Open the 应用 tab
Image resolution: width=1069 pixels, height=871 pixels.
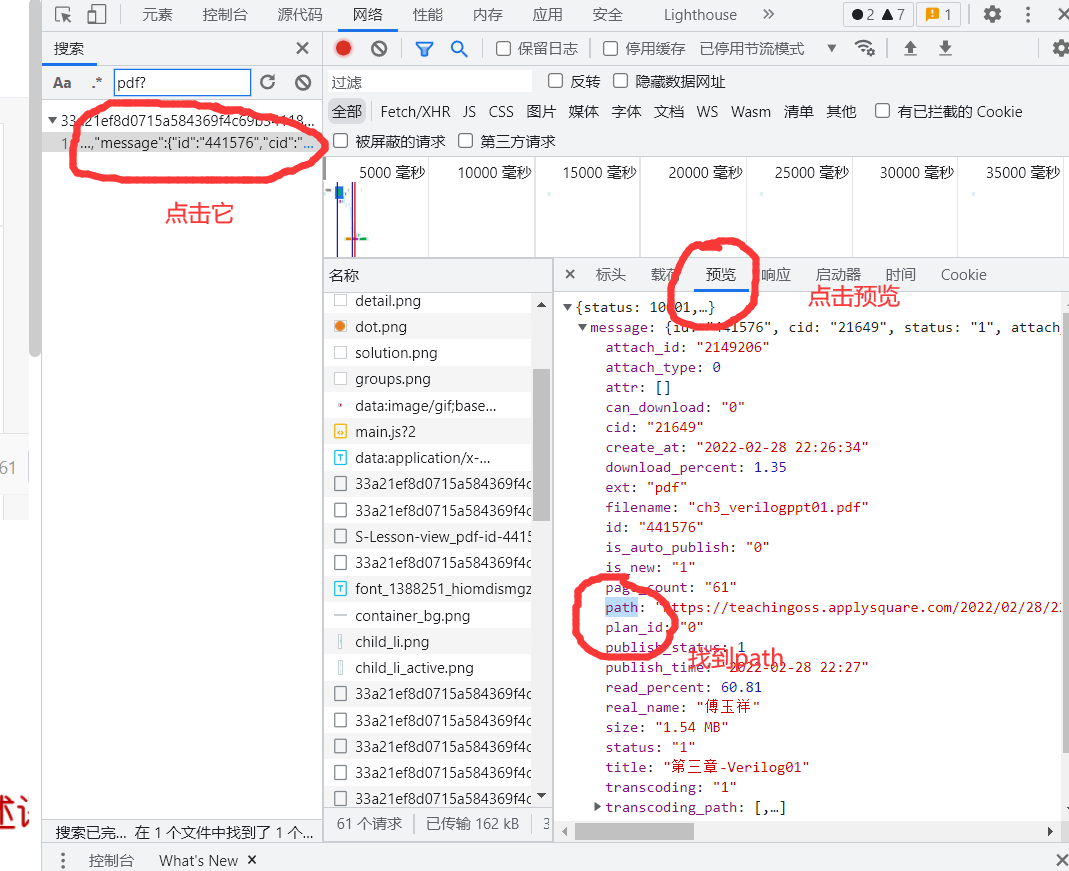tap(547, 14)
